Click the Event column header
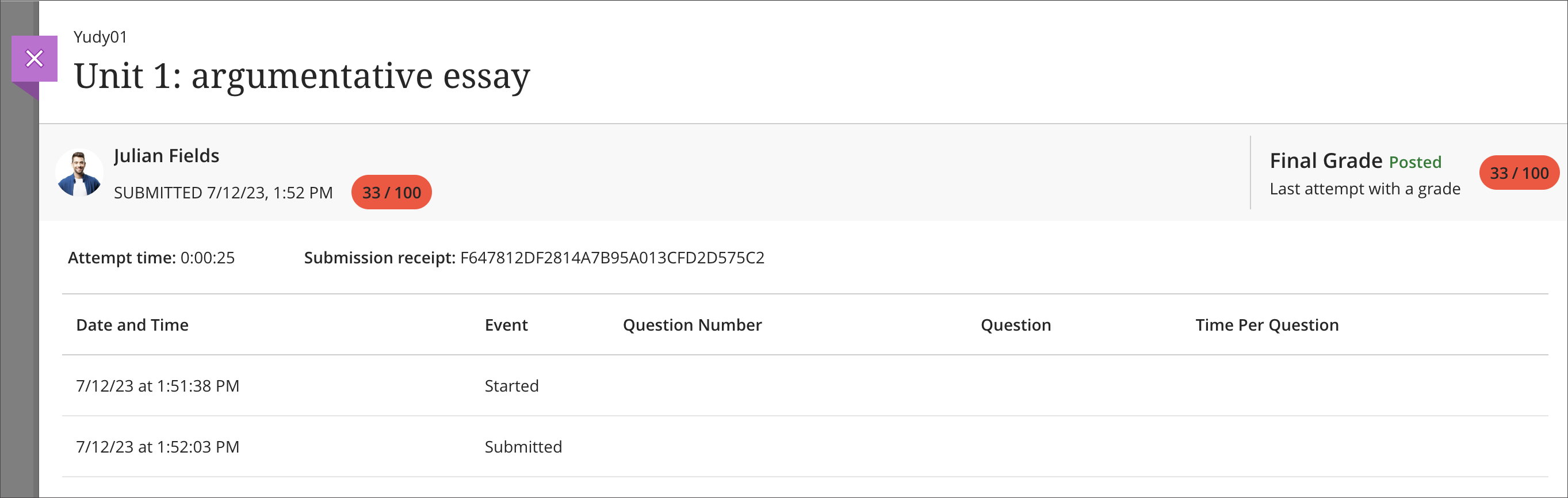This screenshot has width=1568, height=498. click(x=506, y=325)
